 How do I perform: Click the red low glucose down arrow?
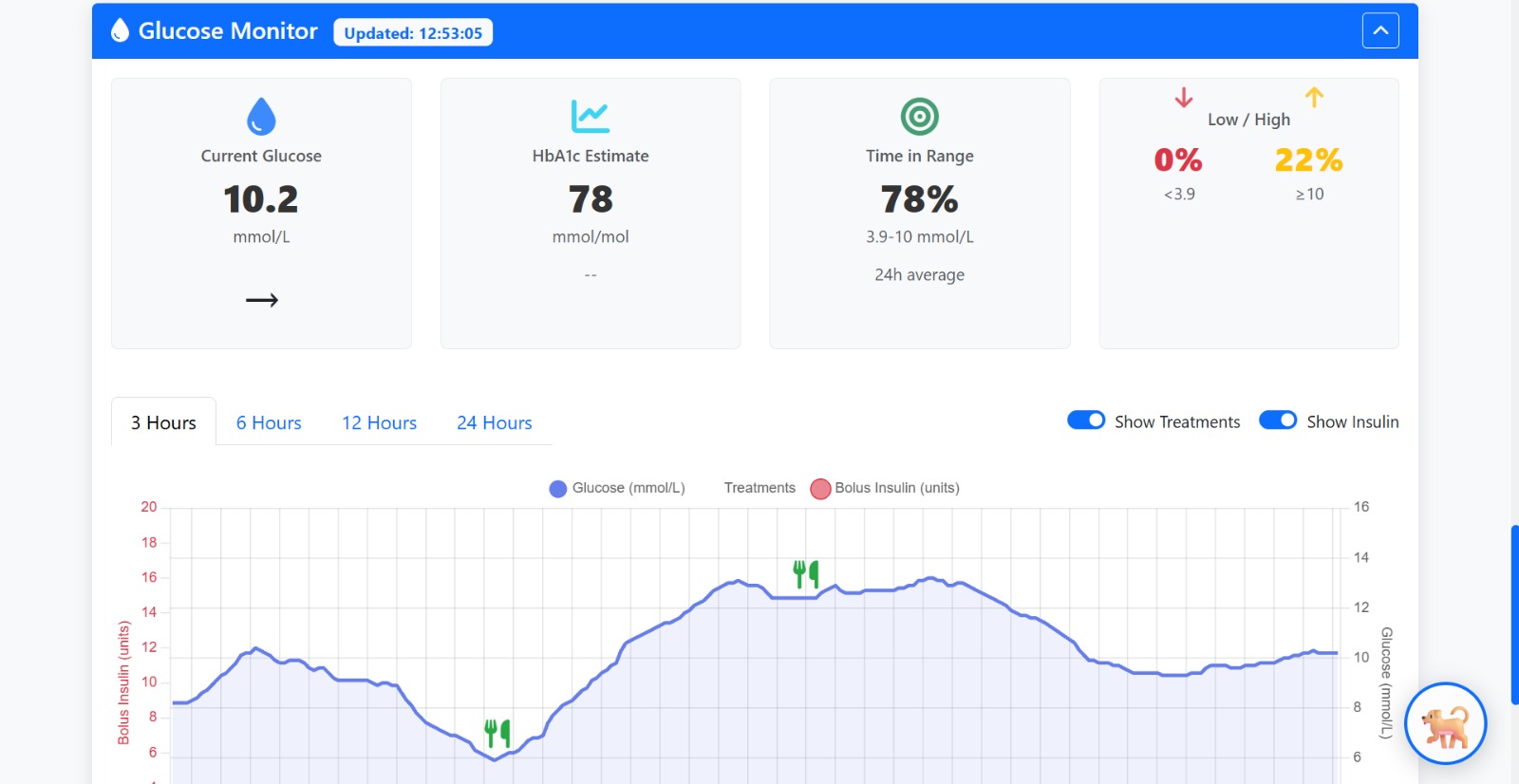(x=1183, y=98)
